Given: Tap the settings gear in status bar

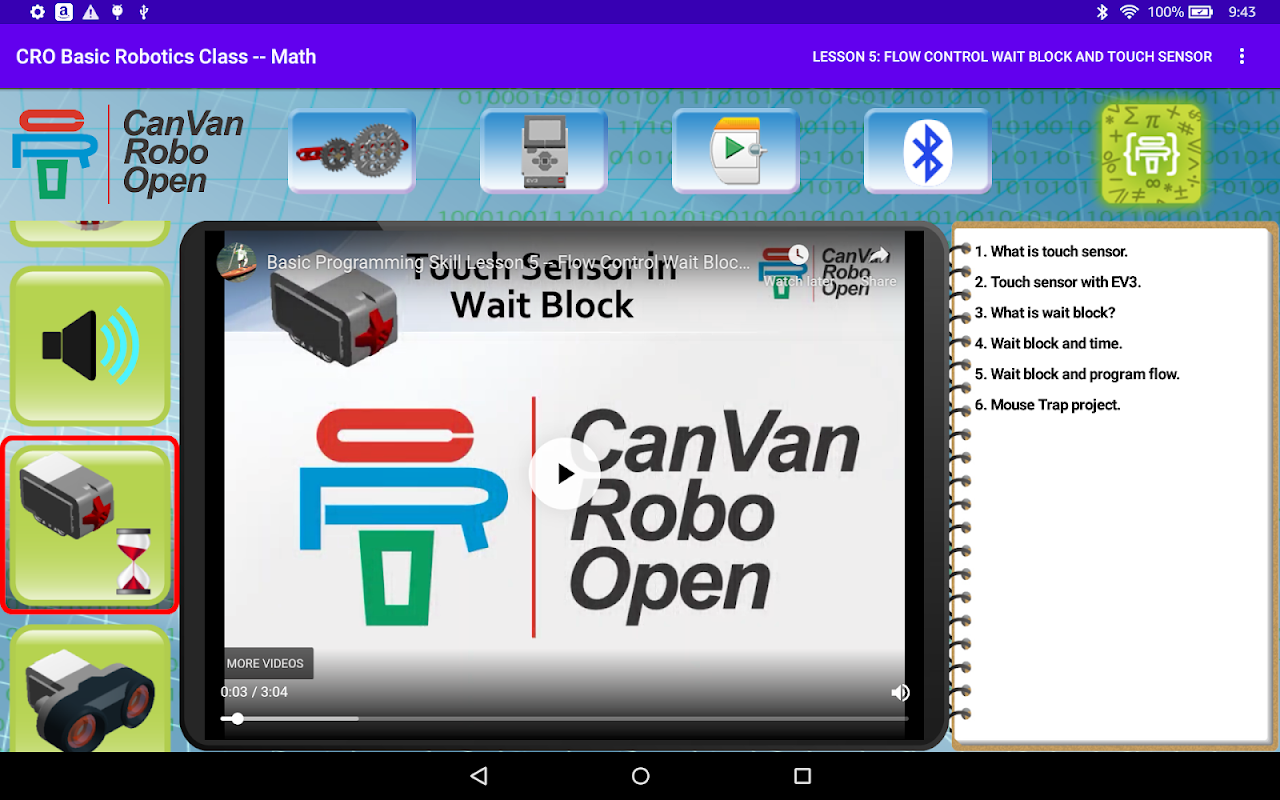Looking at the screenshot, I should coord(38,12).
